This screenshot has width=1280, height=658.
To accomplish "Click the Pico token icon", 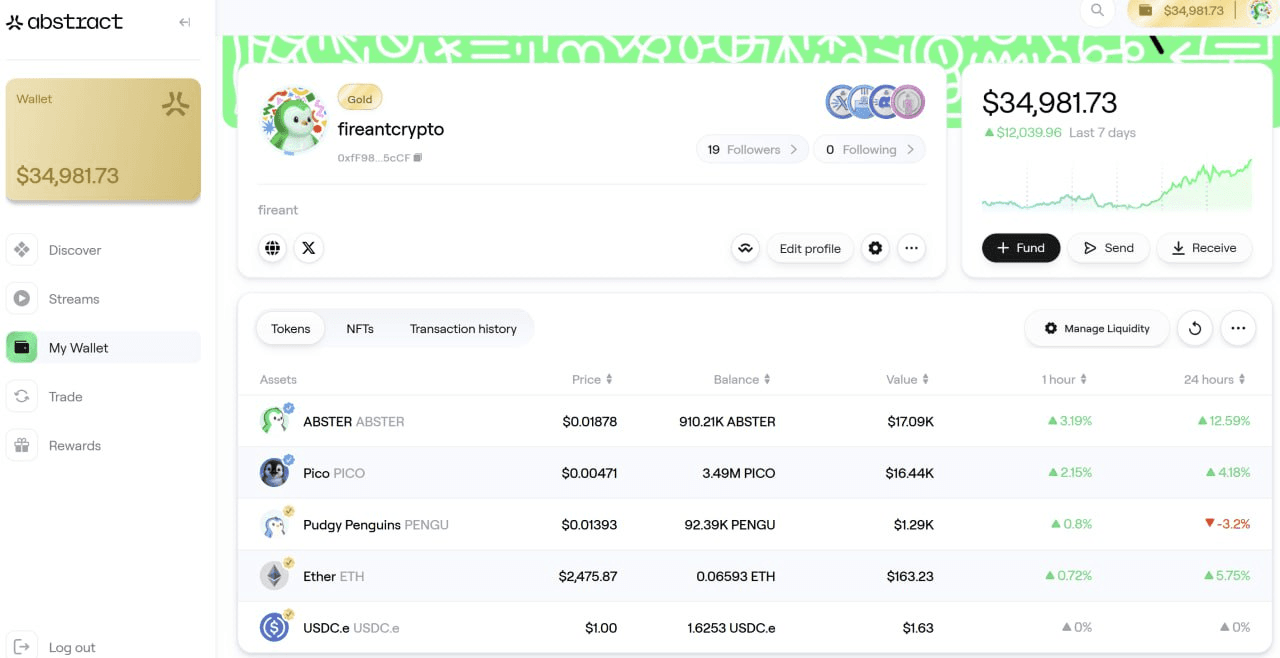I will [x=275, y=472].
